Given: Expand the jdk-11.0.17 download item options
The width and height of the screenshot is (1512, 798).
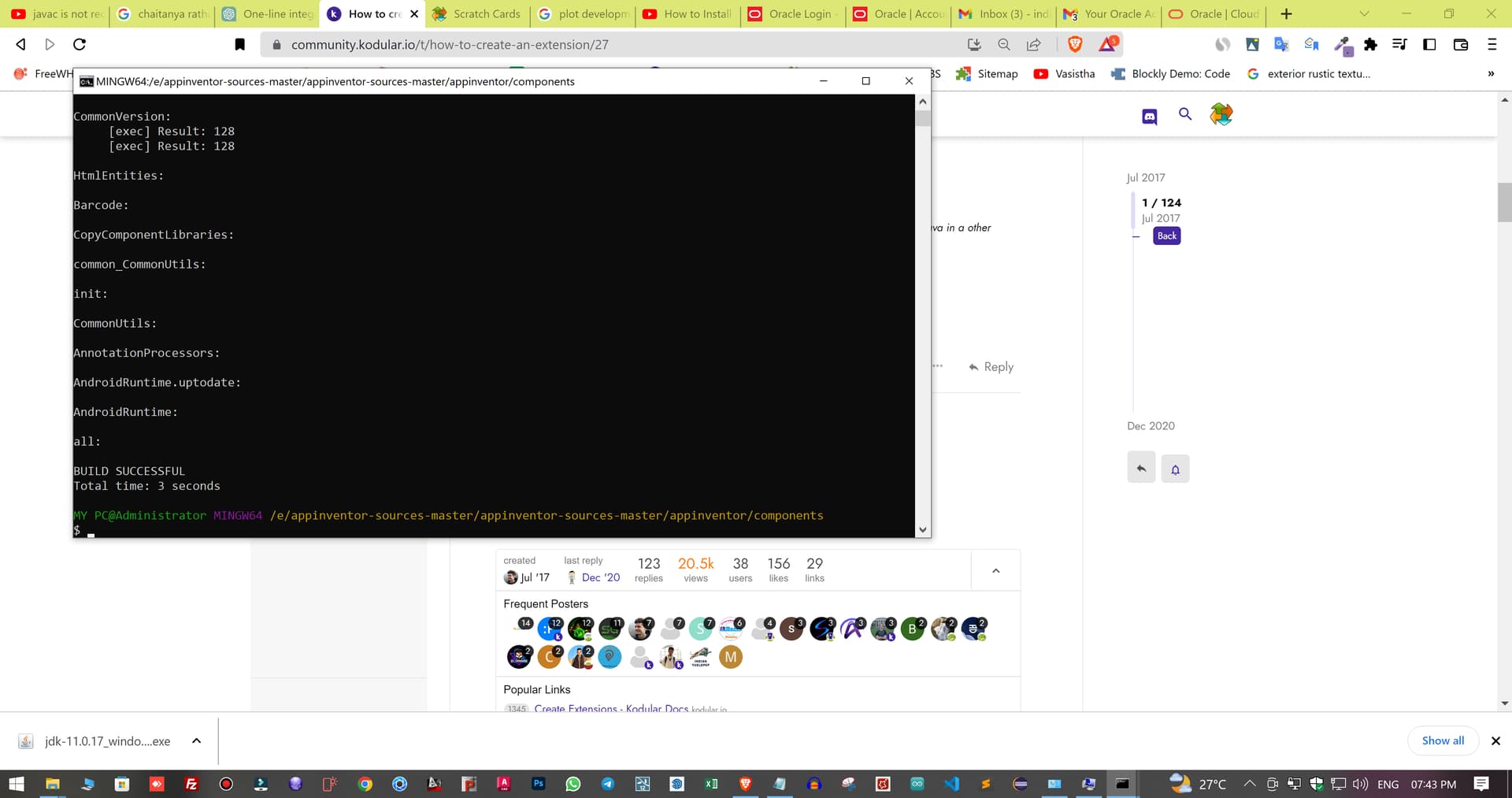Looking at the screenshot, I should pos(195,740).
